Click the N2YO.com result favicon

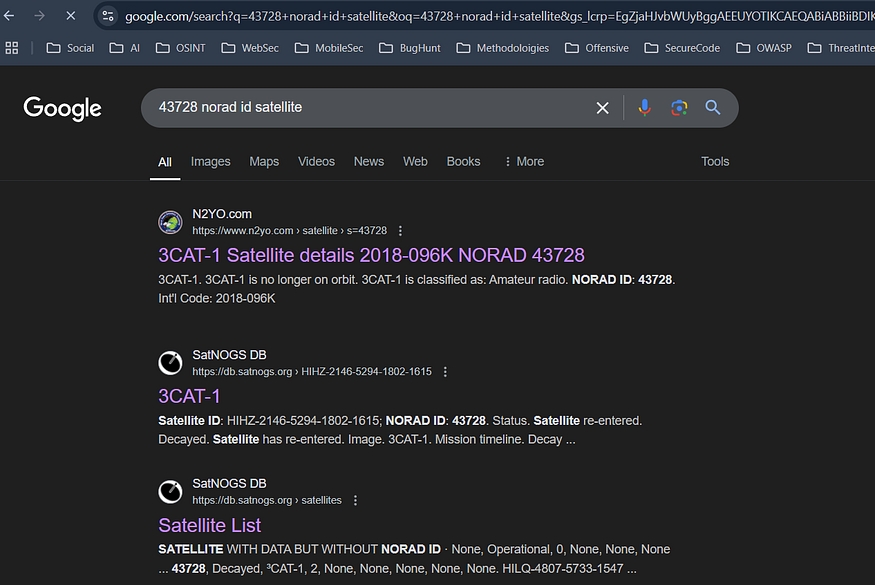(170, 222)
